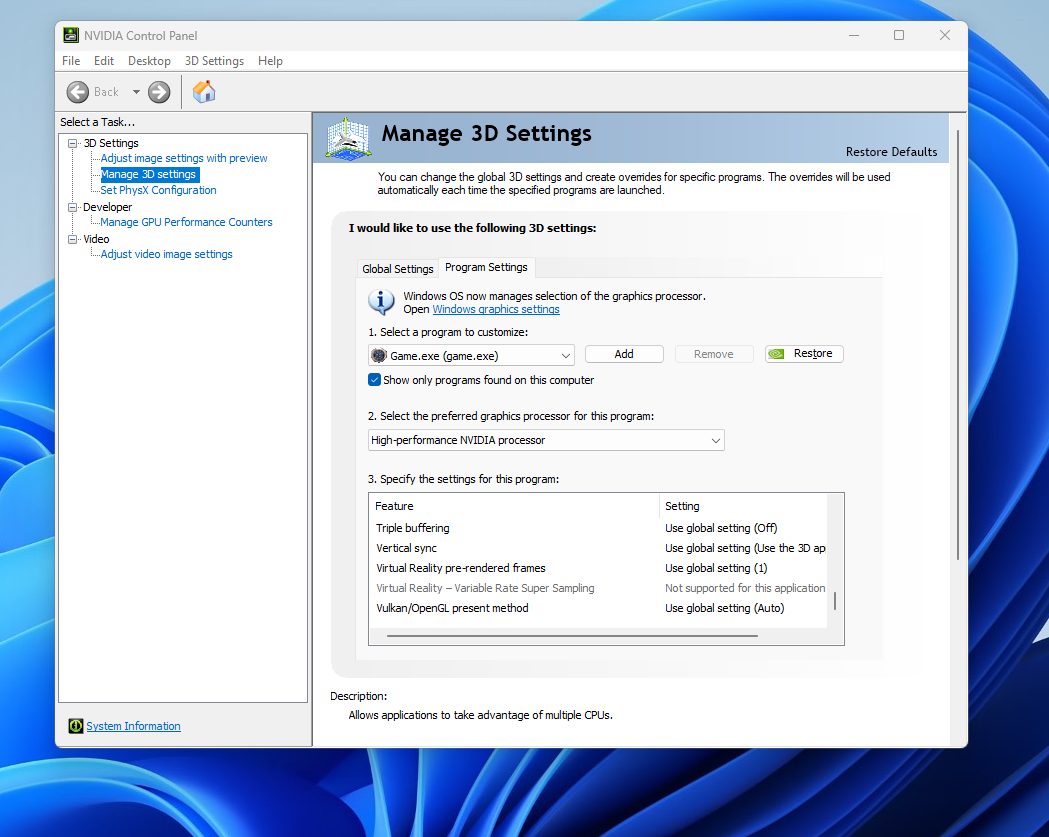Viewport: 1049px width, 837px height.
Task: Click the info bubble icon beside Windows OS notice
Action: 381,302
